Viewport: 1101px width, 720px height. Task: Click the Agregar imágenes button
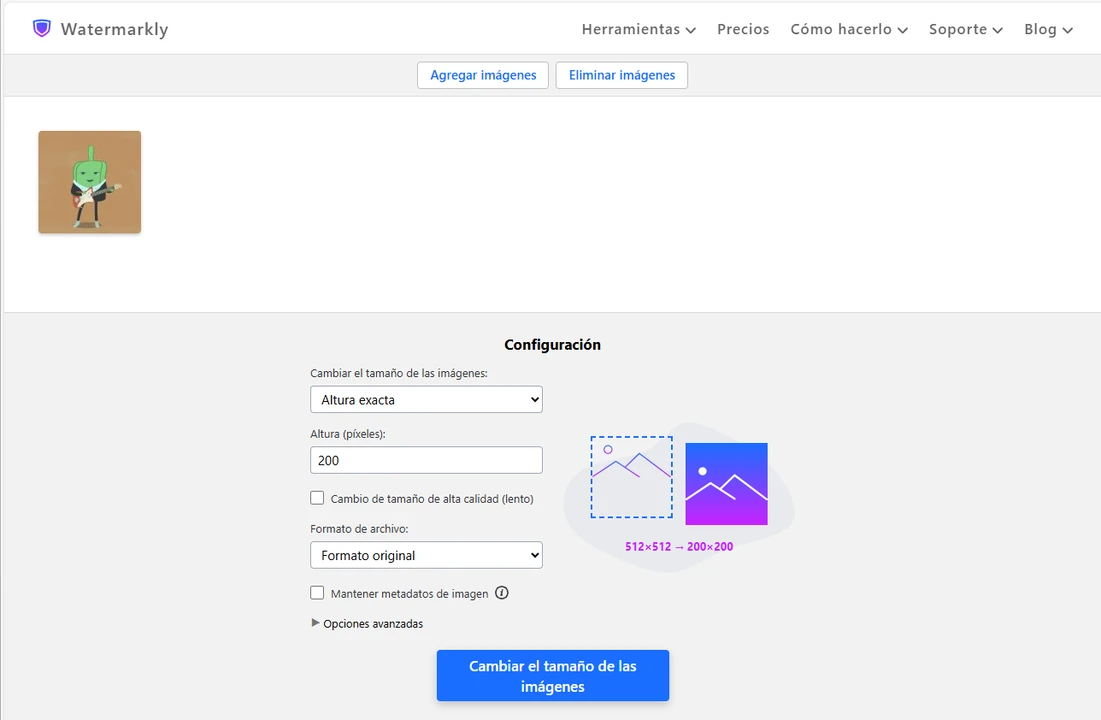click(x=483, y=75)
